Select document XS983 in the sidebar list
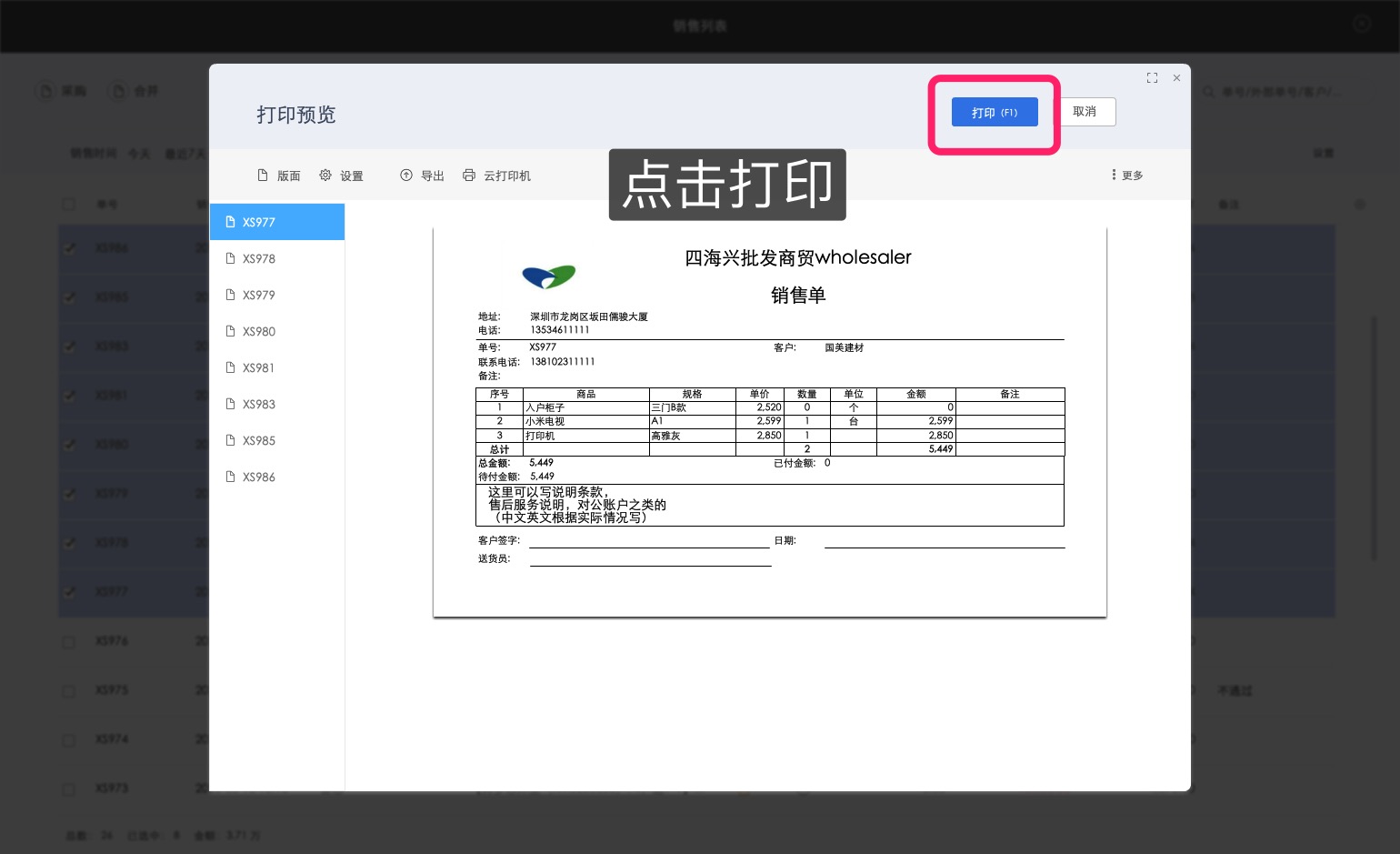 tap(277, 404)
